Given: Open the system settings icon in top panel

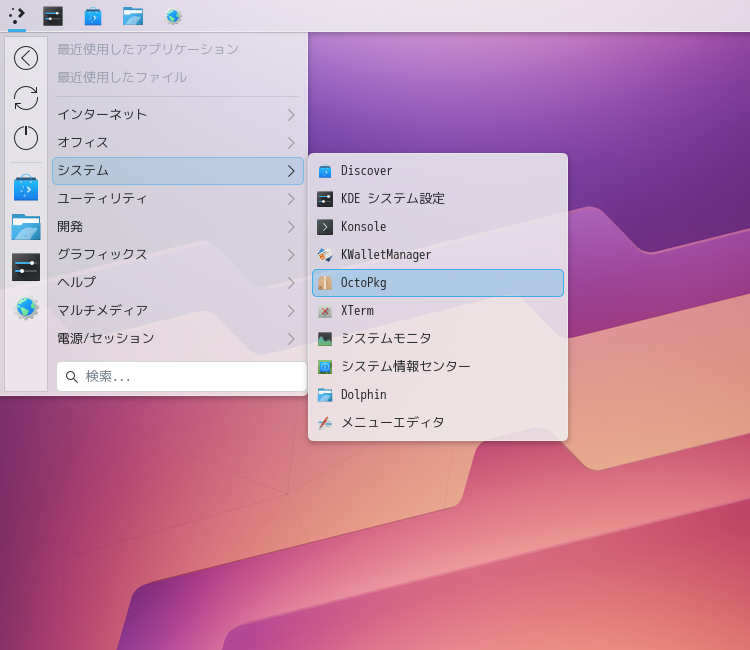Looking at the screenshot, I should click(53, 16).
